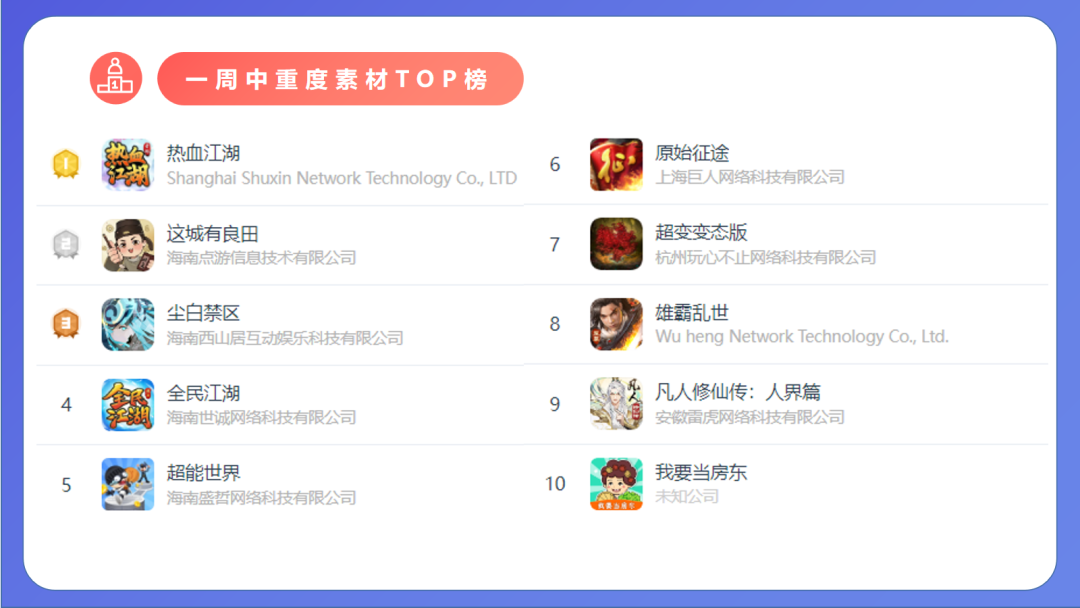Open the 雄霸乱世 warrior icon
Viewport: 1080px width, 608px height.
pyautogui.click(x=616, y=324)
